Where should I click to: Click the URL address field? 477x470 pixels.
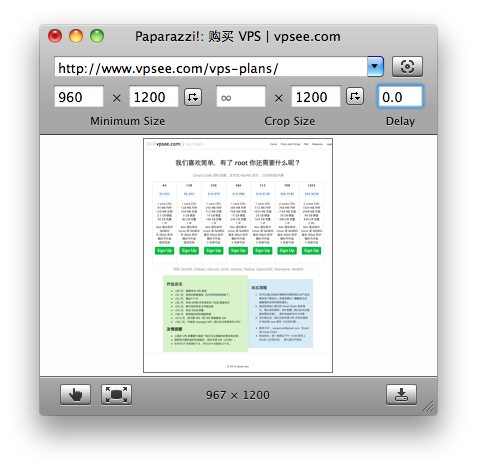[x=211, y=67]
